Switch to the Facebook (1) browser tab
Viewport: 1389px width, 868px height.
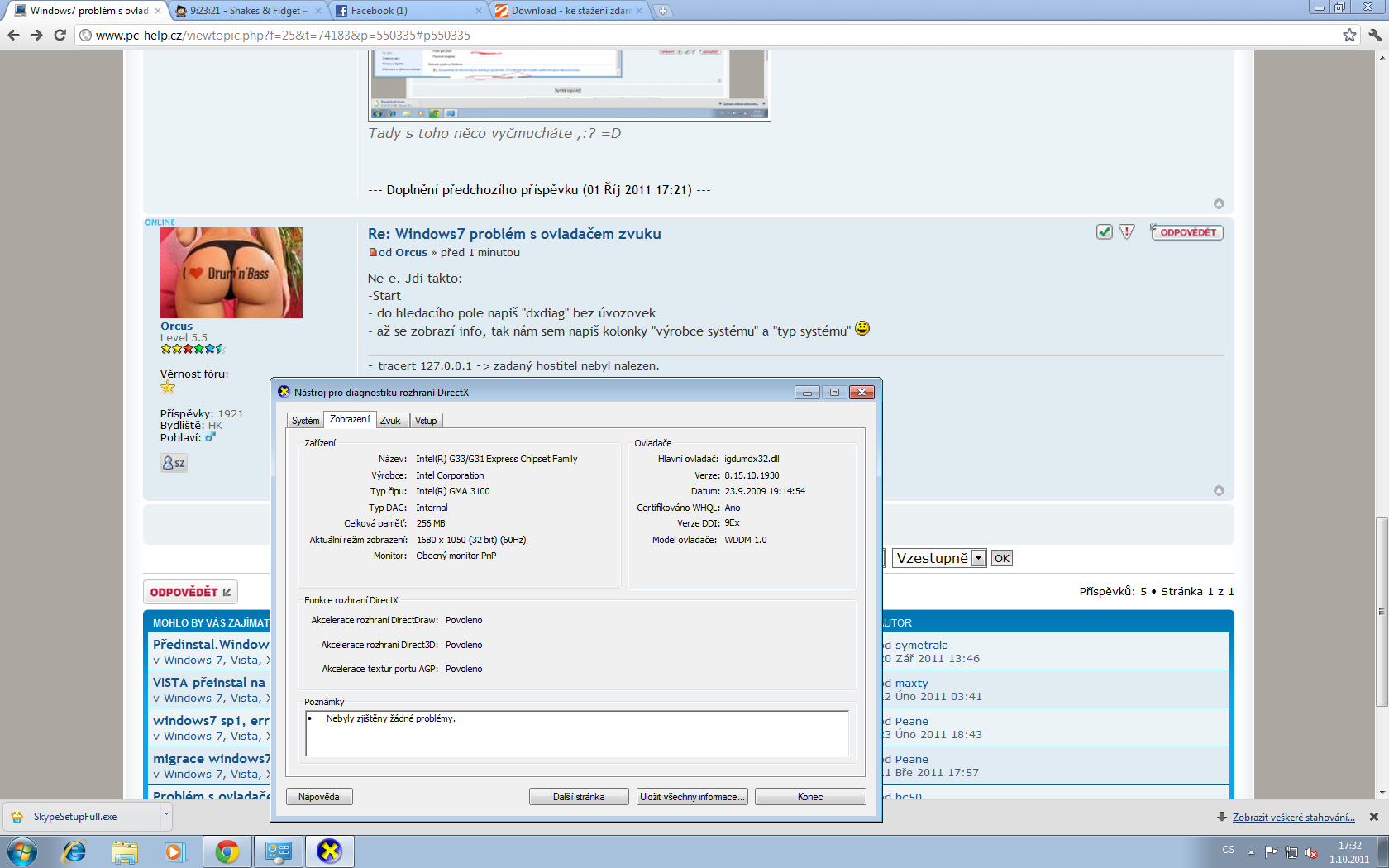click(408, 11)
